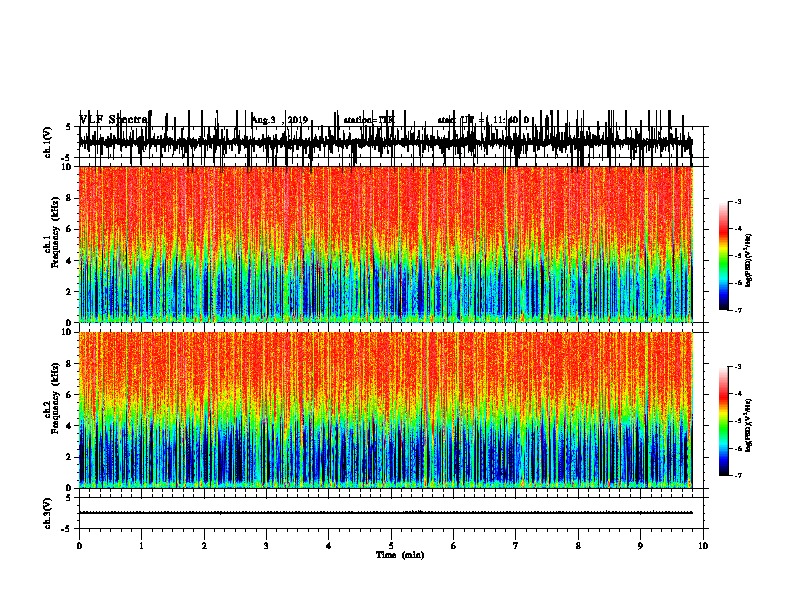Image resolution: width=792 pixels, height=612 pixels.
Task: Click the "-3" tick on ch.2 colorbar
Action: click(x=737, y=367)
